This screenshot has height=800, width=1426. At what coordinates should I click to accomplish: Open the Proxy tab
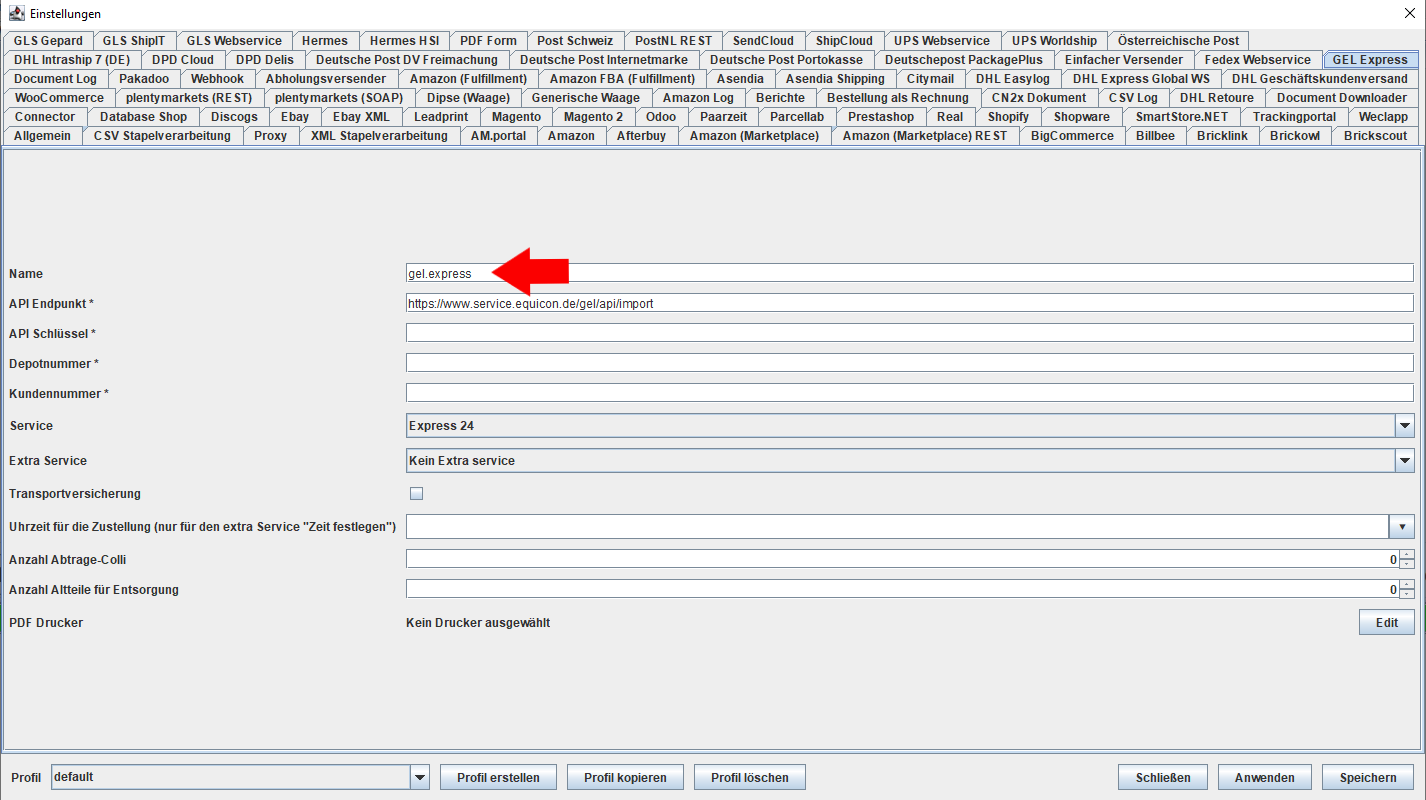(271, 136)
